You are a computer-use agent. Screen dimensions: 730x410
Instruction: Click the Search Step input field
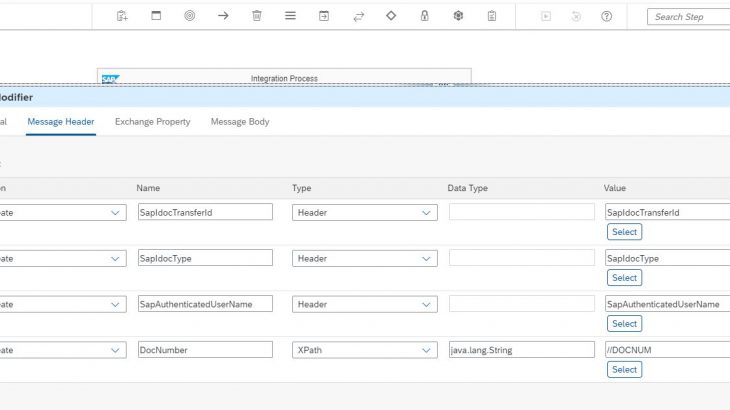(x=690, y=16)
